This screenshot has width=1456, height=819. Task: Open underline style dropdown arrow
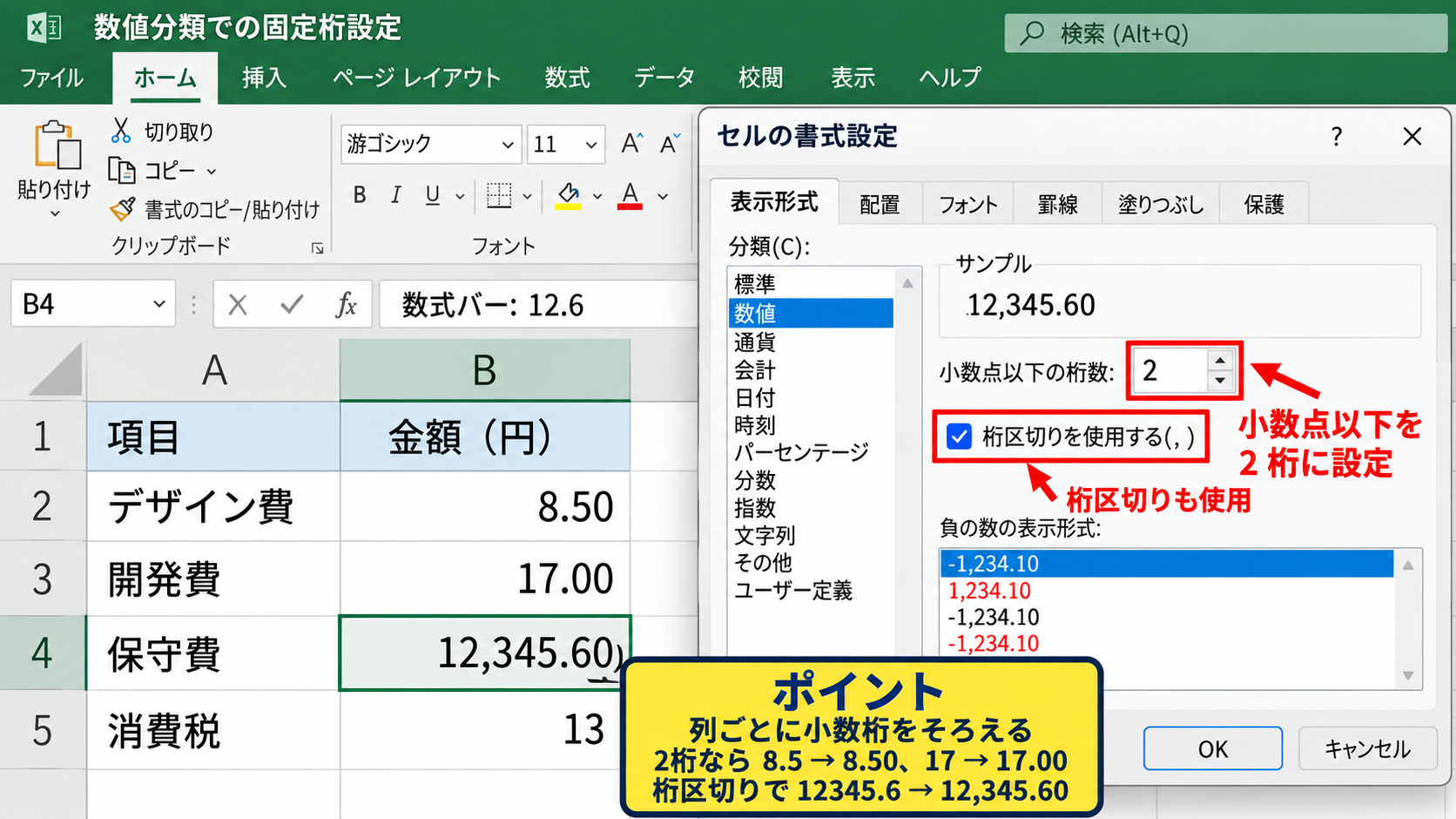click(460, 197)
